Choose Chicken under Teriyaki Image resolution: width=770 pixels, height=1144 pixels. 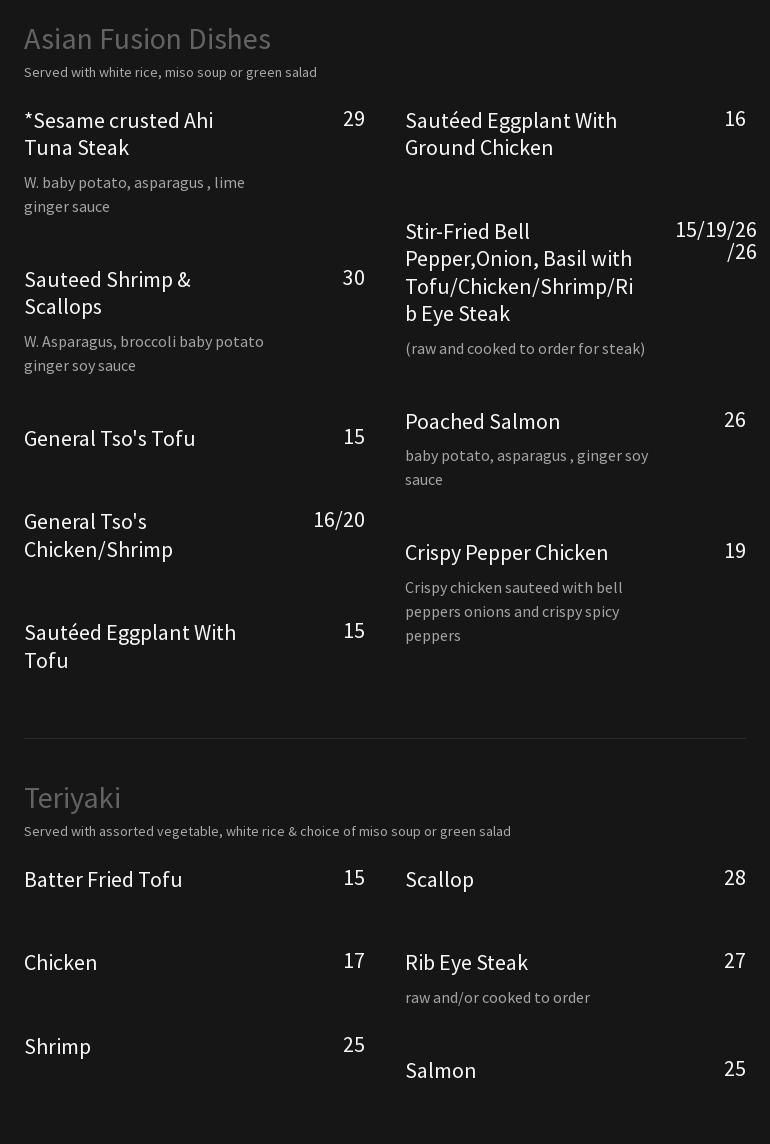click(x=61, y=963)
